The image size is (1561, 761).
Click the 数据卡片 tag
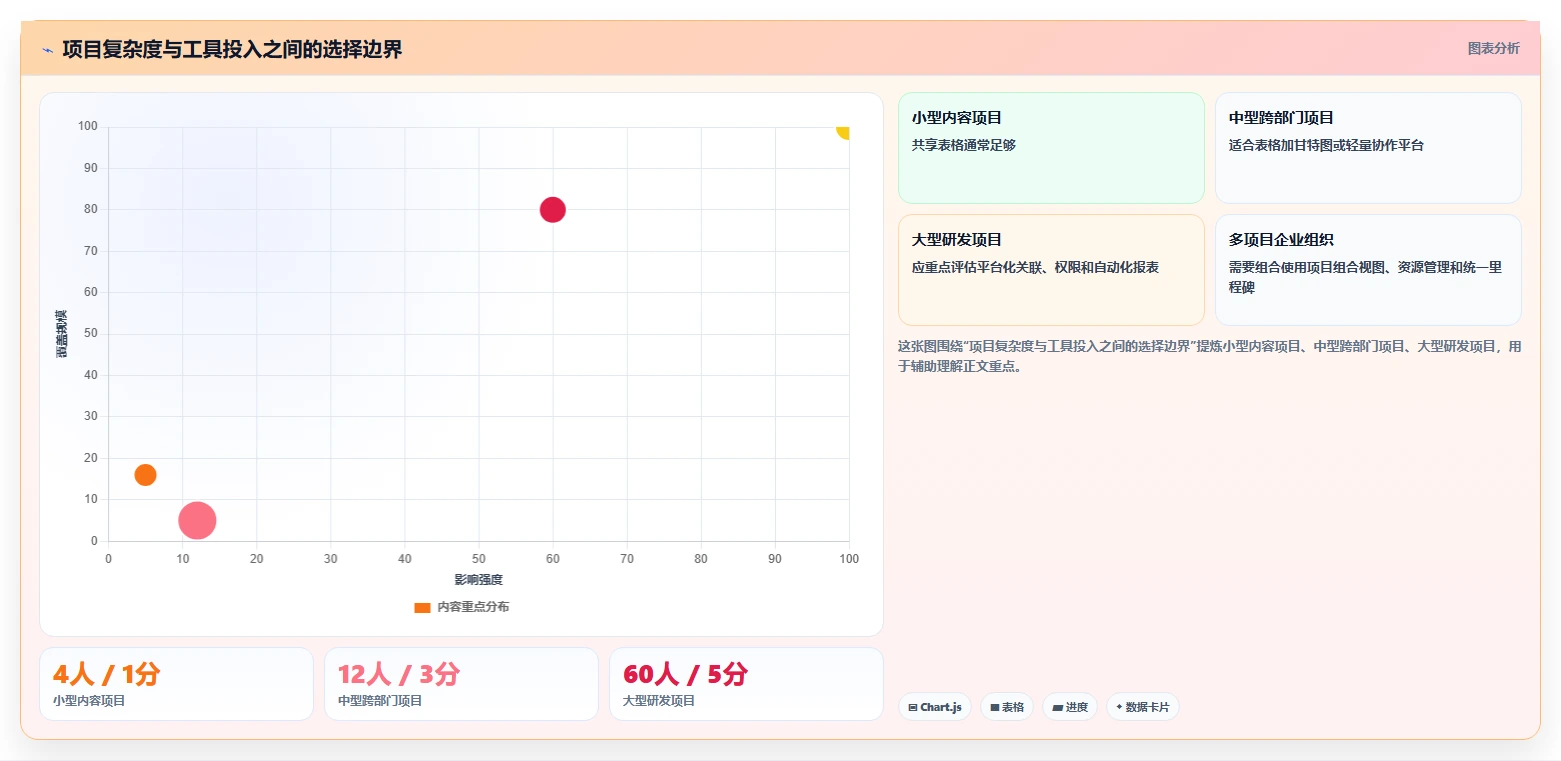coord(1143,707)
